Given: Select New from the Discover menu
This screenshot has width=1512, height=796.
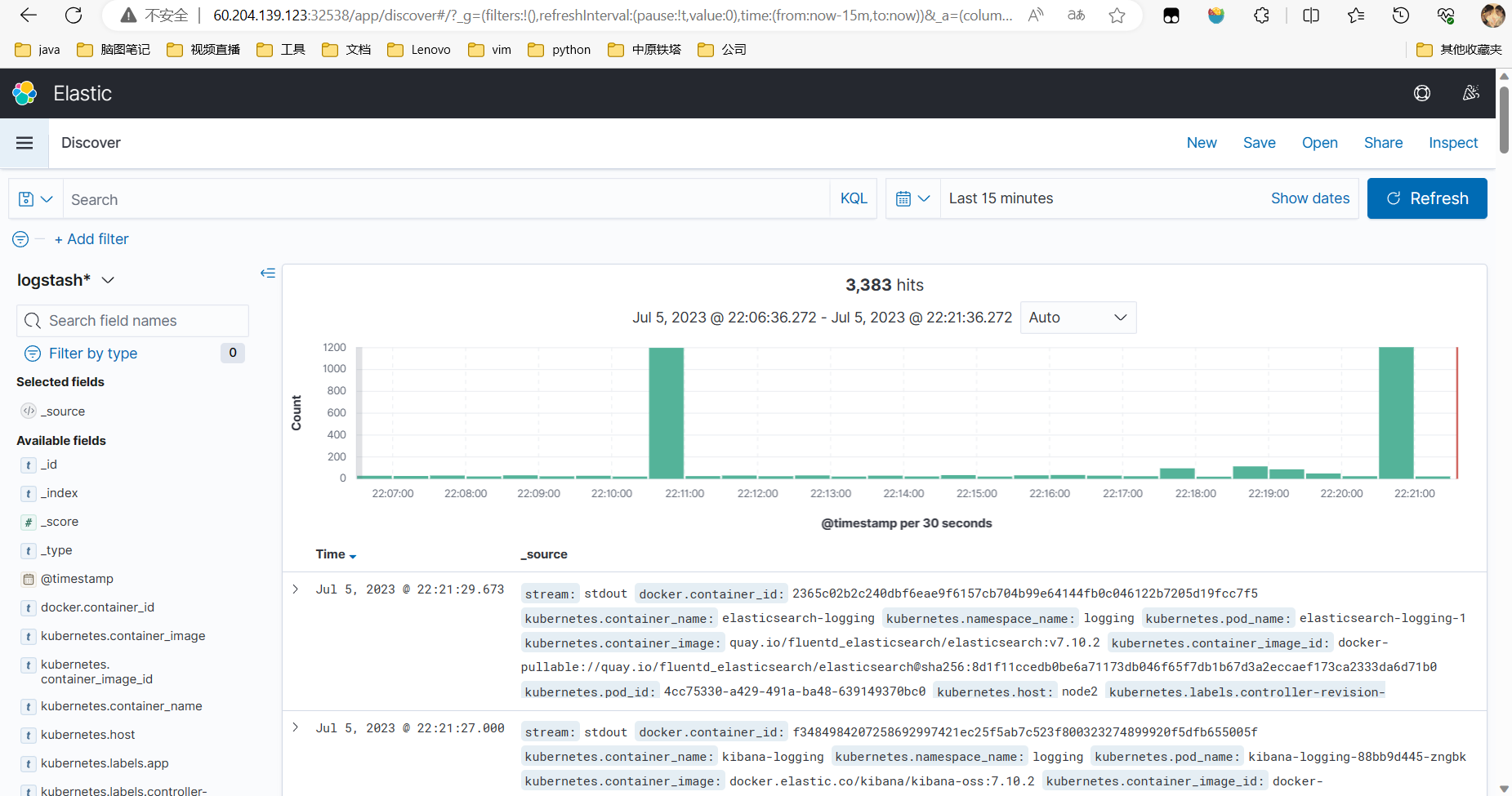Looking at the screenshot, I should pos(1201,142).
